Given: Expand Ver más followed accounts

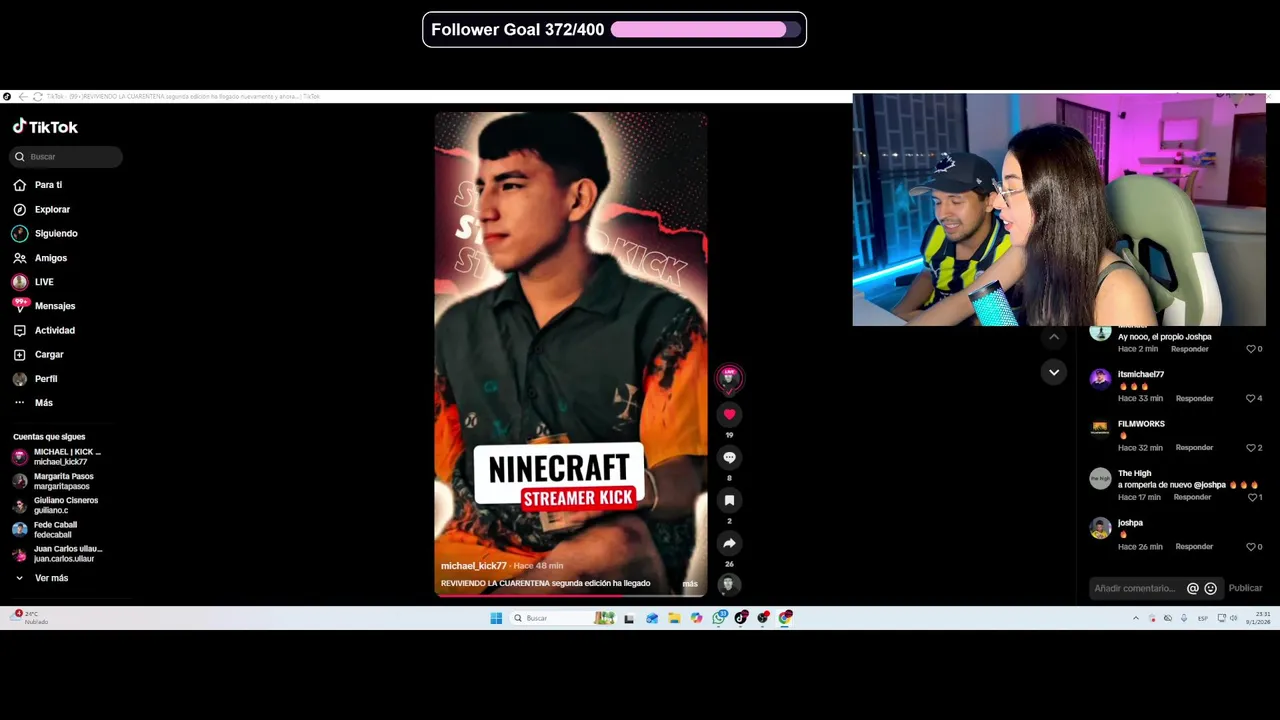Looking at the screenshot, I should [x=41, y=578].
